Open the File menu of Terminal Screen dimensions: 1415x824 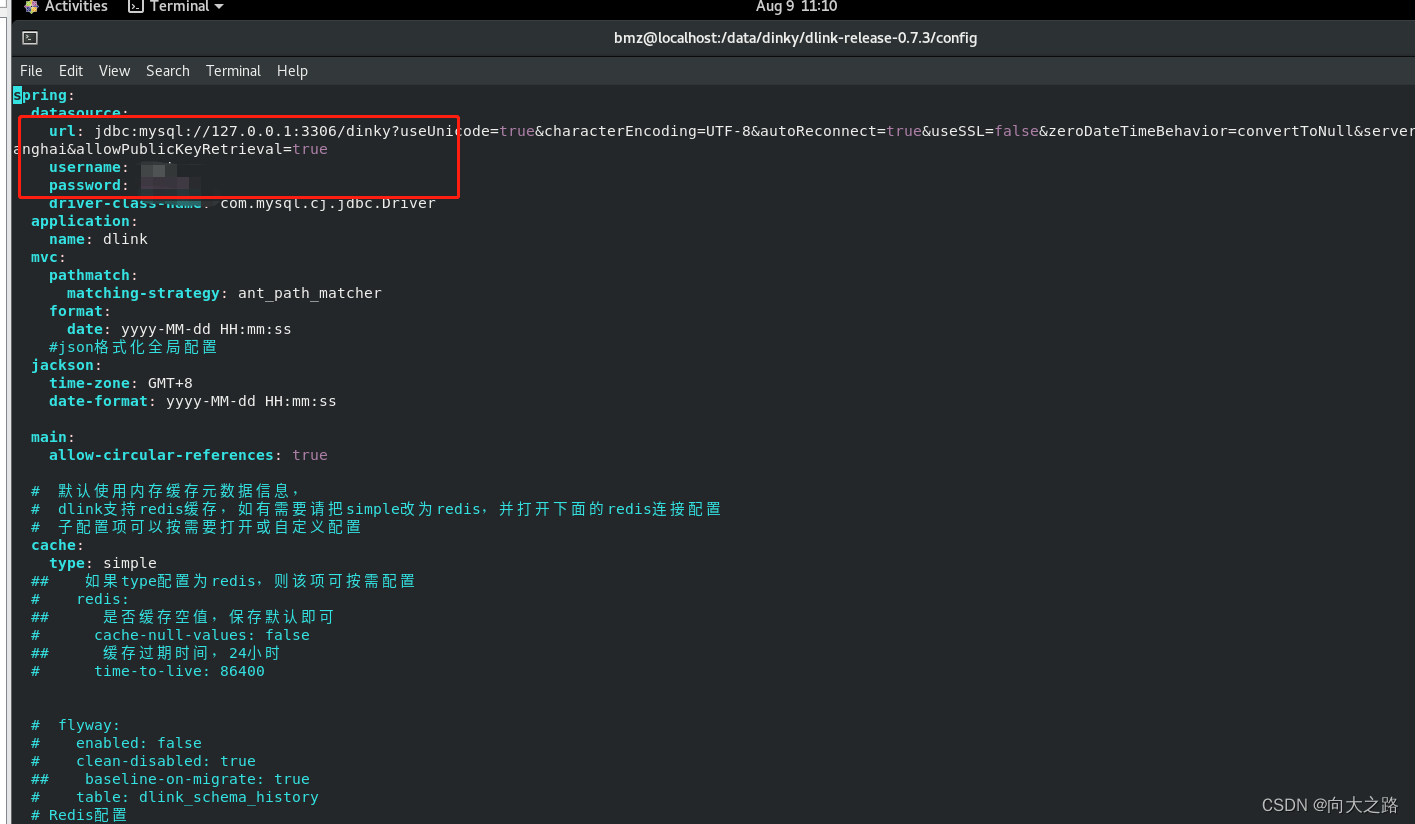[30, 70]
